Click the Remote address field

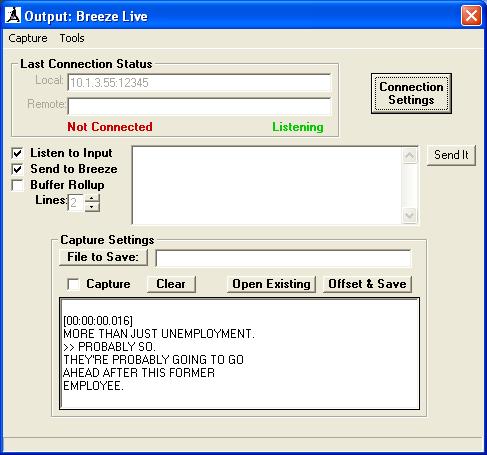(199, 106)
